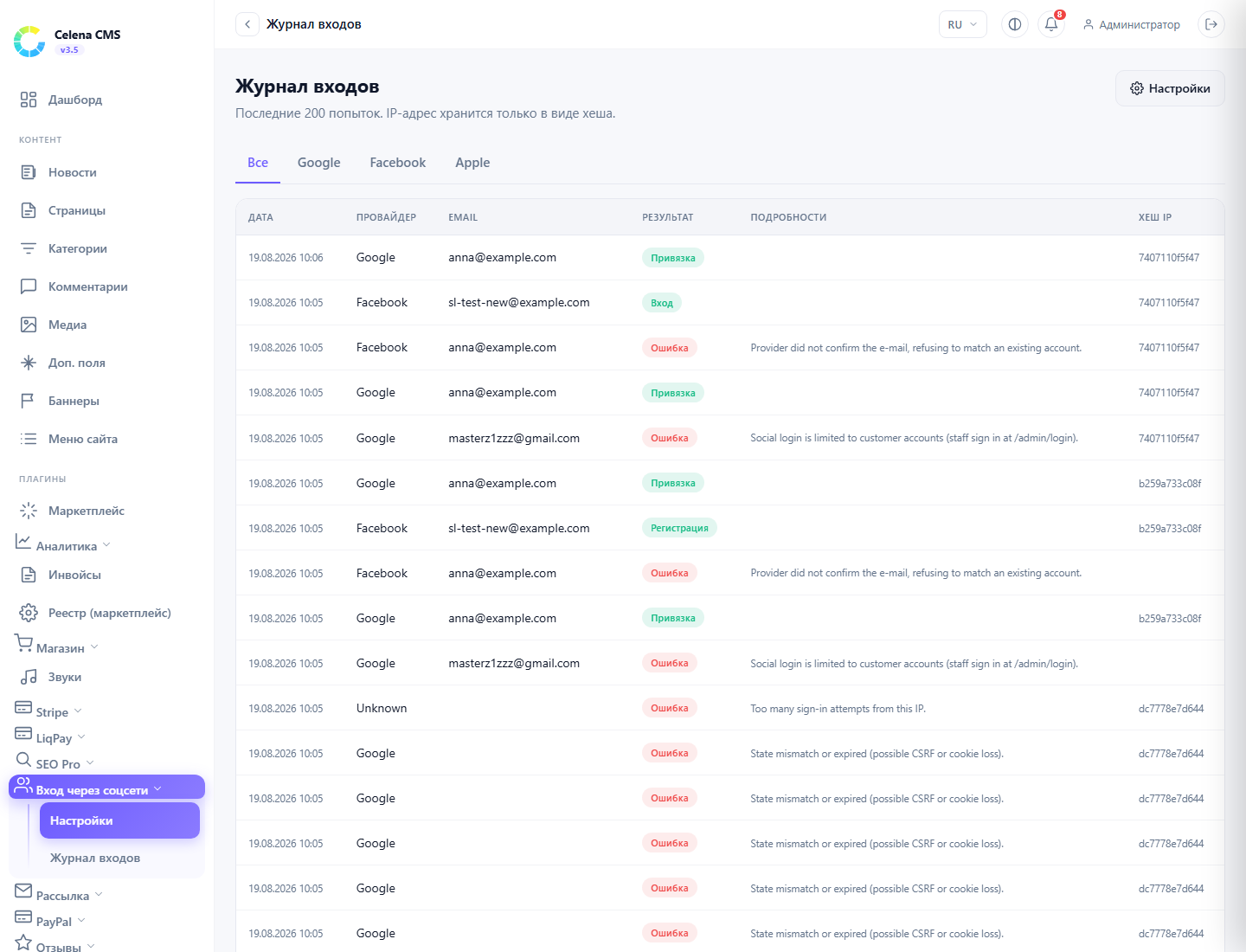The image size is (1246, 952).
Task: Open the Маркетплейс plugin icon
Action: tap(29, 511)
